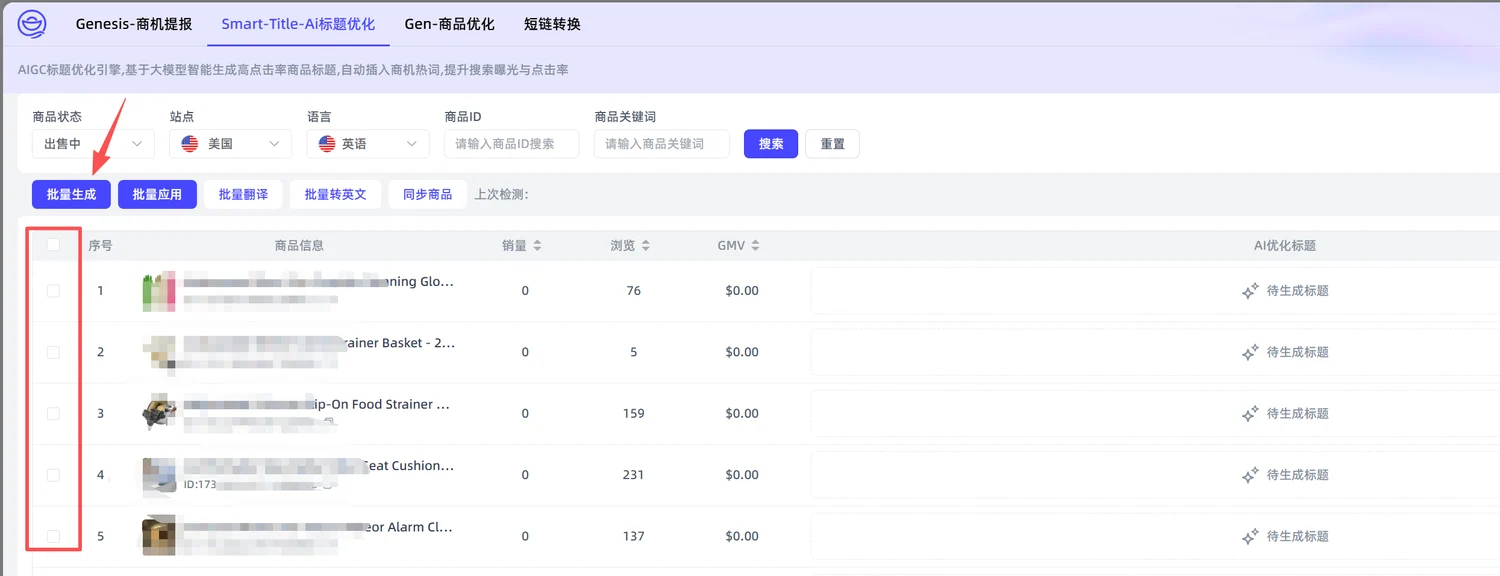This screenshot has height=576, width=1500.
Task: Click sparkle icon in row 3
Action: (x=1250, y=413)
